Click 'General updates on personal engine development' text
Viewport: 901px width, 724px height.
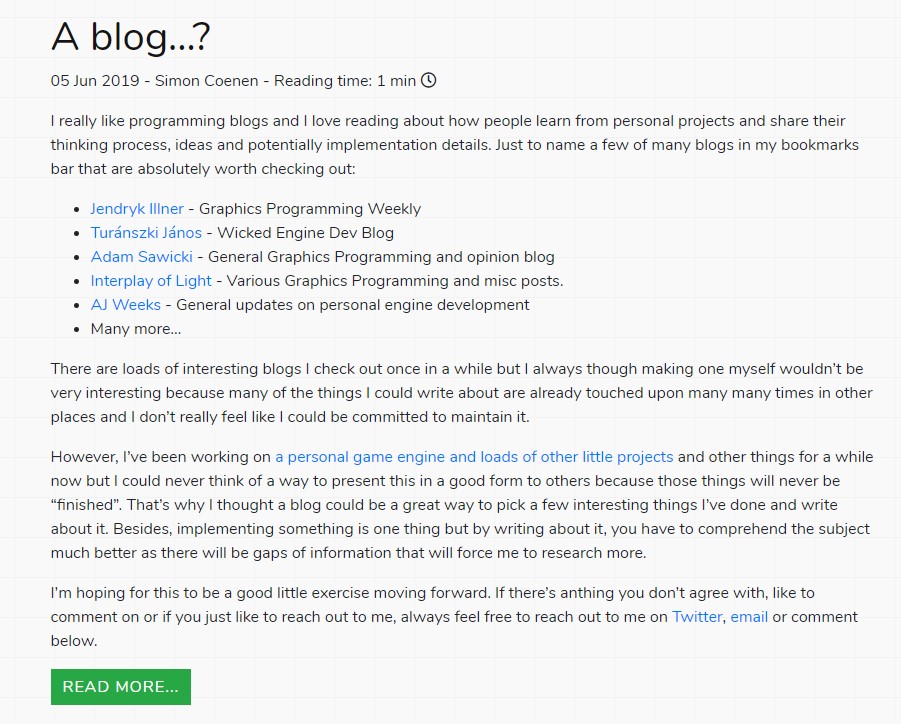point(352,305)
